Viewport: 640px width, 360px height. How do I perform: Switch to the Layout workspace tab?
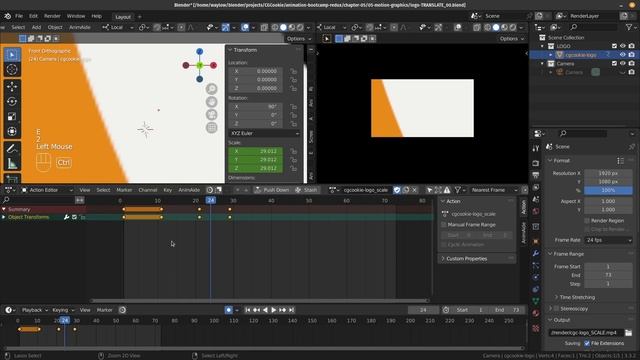tap(122, 17)
